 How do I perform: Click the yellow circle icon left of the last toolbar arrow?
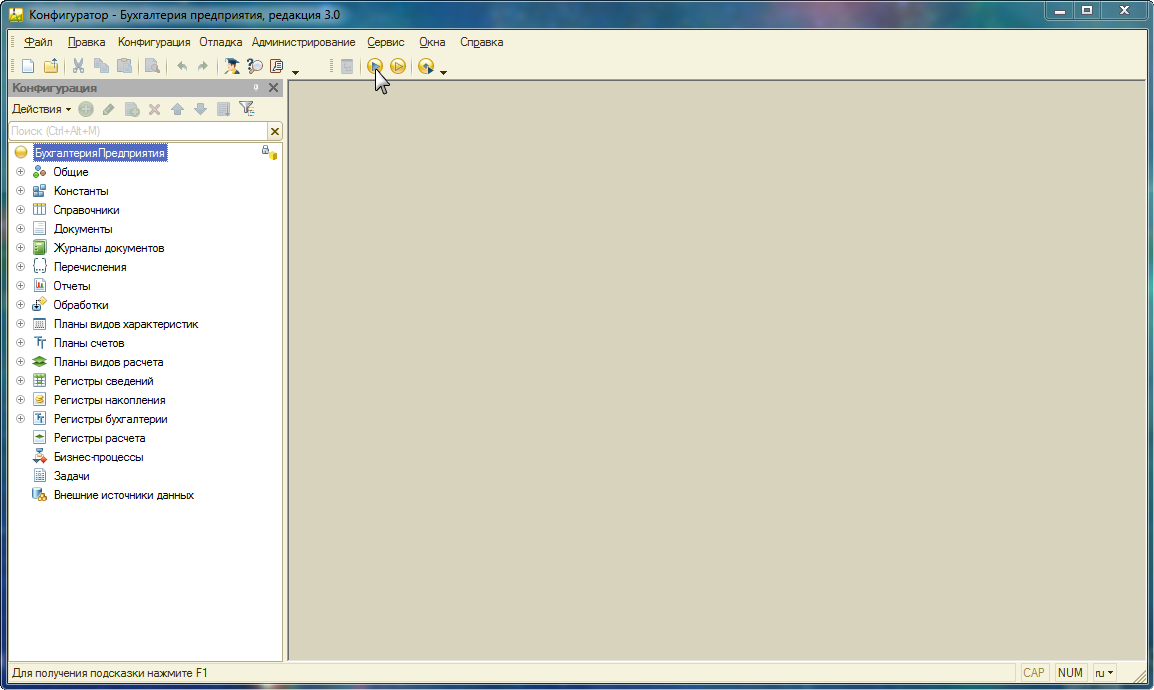click(425, 66)
